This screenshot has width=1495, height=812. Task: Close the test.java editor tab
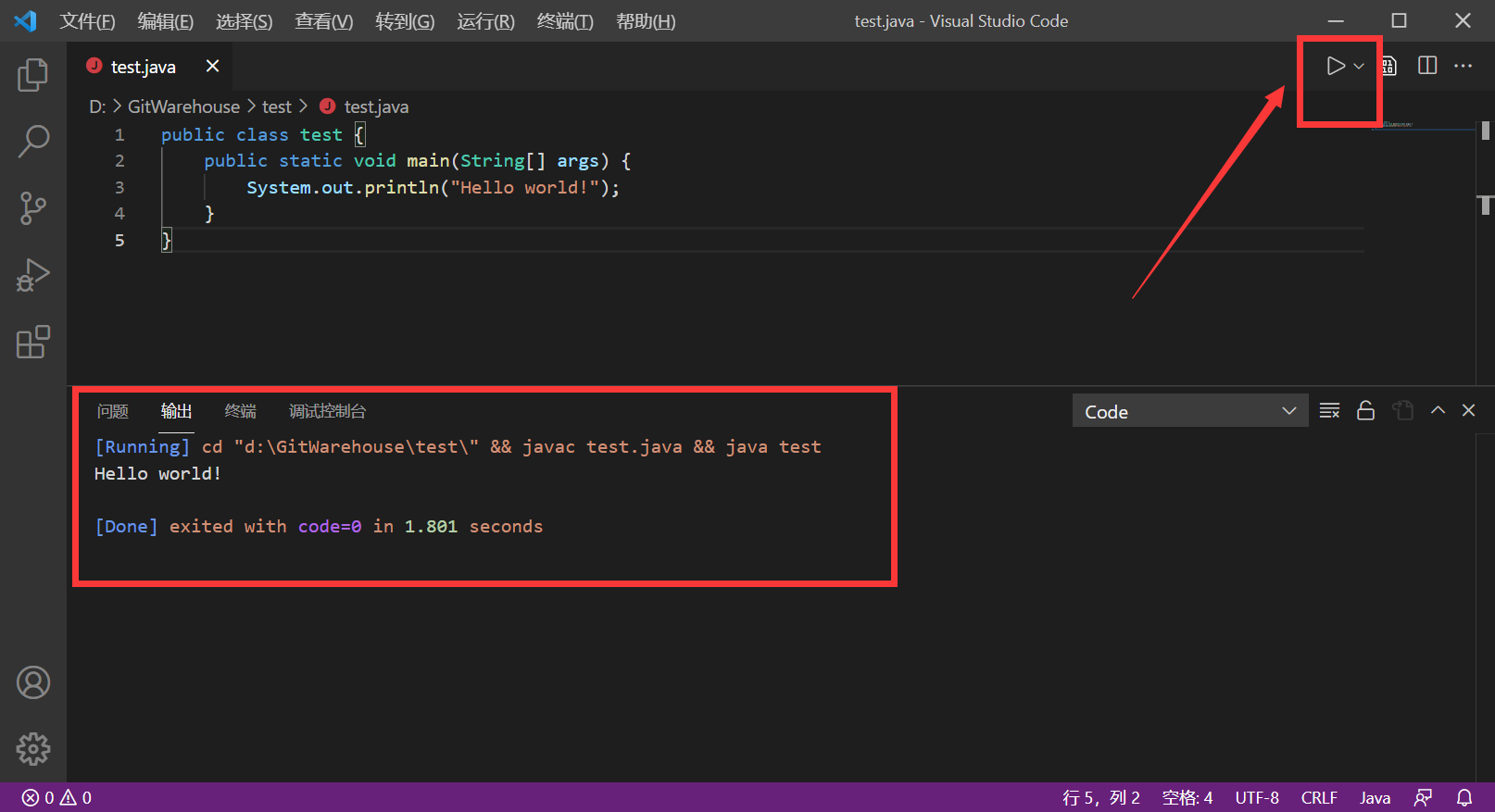tap(212, 66)
